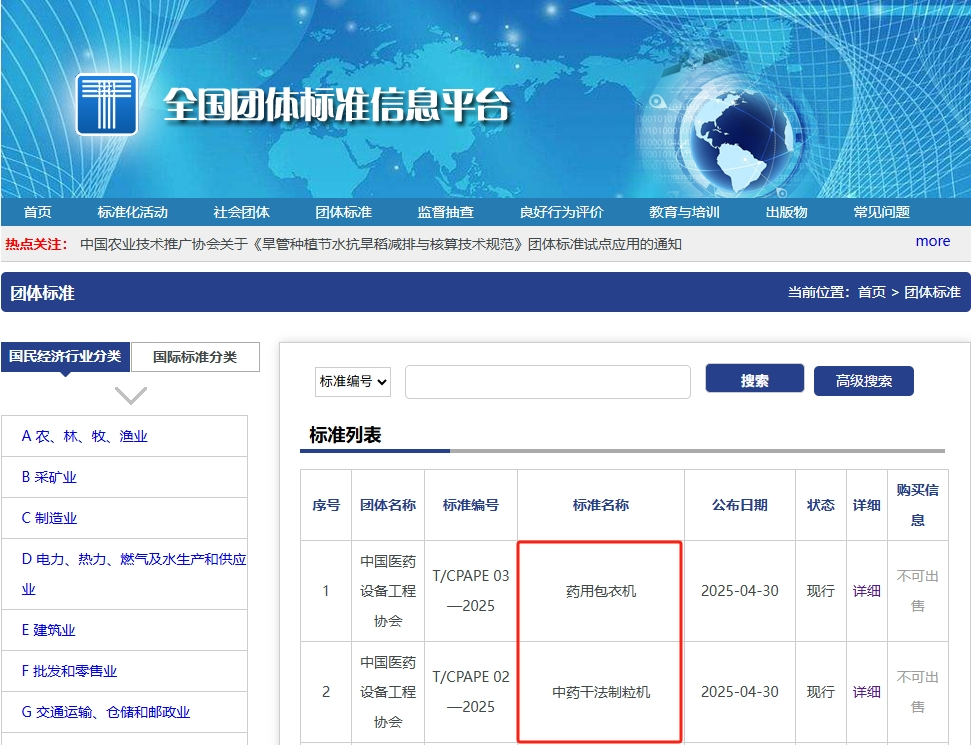Open the 教育与培训 section
Image resolution: width=971 pixels, height=745 pixels.
tap(686, 211)
